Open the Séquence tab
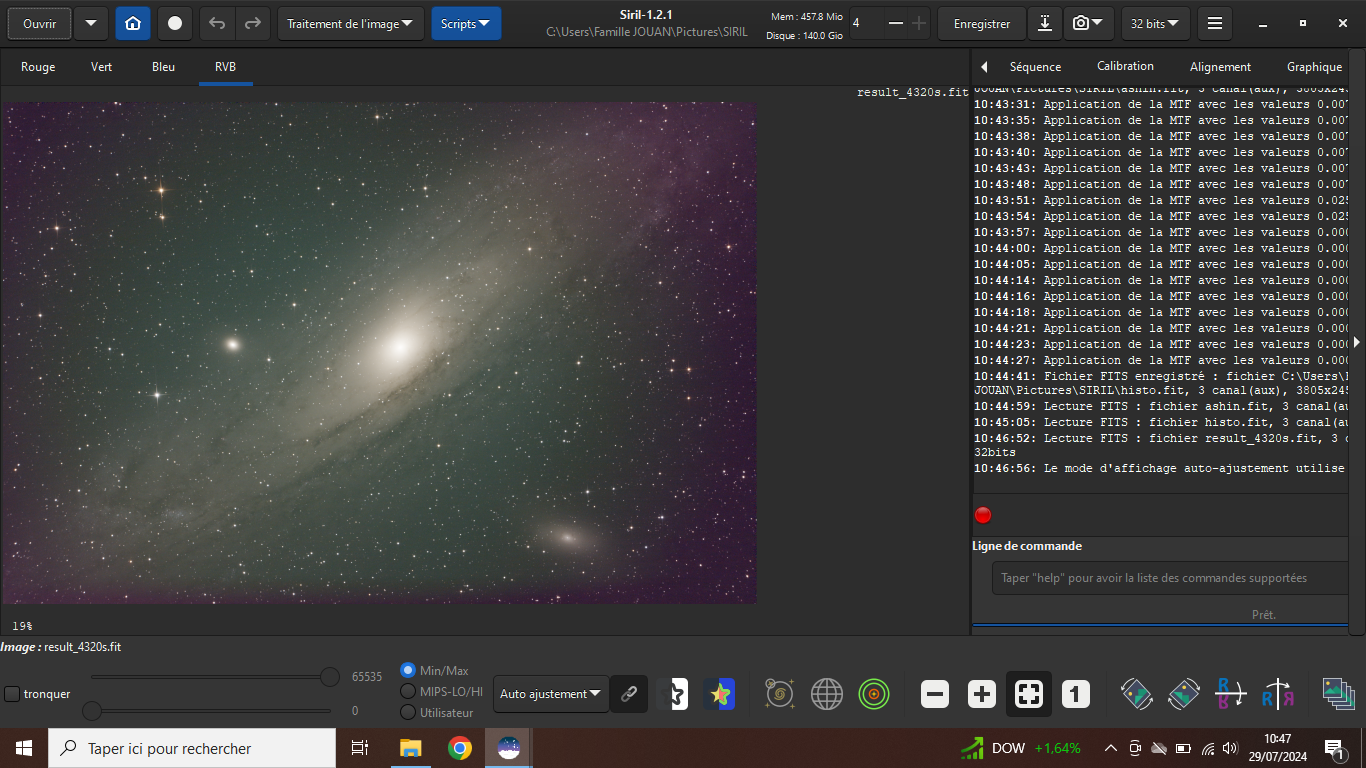Screen dimensions: 1366x768 [x=1035, y=67]
